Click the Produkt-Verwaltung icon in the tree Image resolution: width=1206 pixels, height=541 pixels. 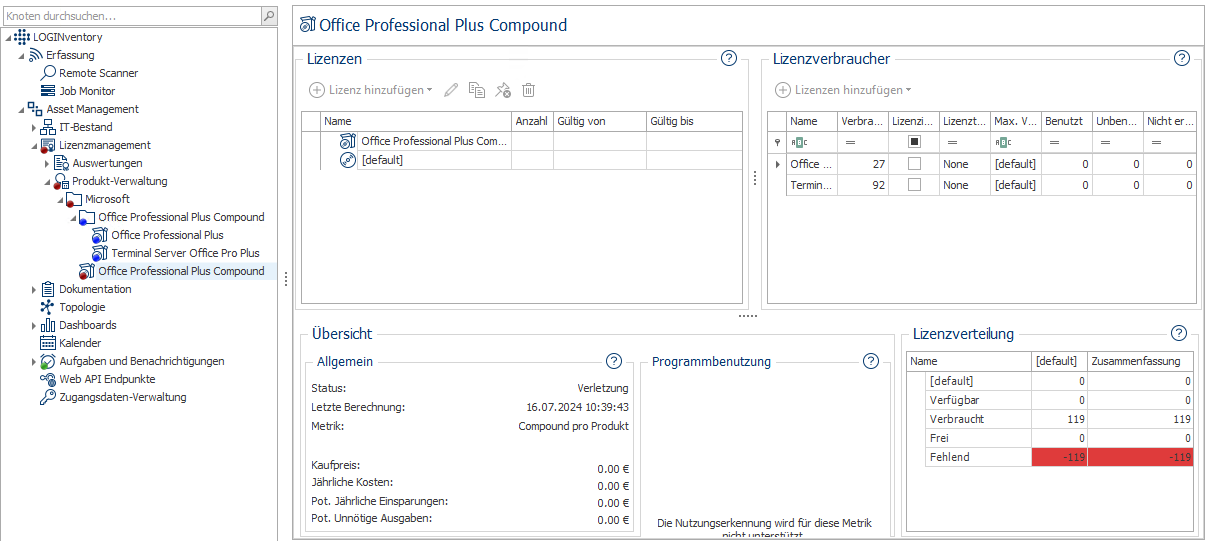(x=61, y=181)
